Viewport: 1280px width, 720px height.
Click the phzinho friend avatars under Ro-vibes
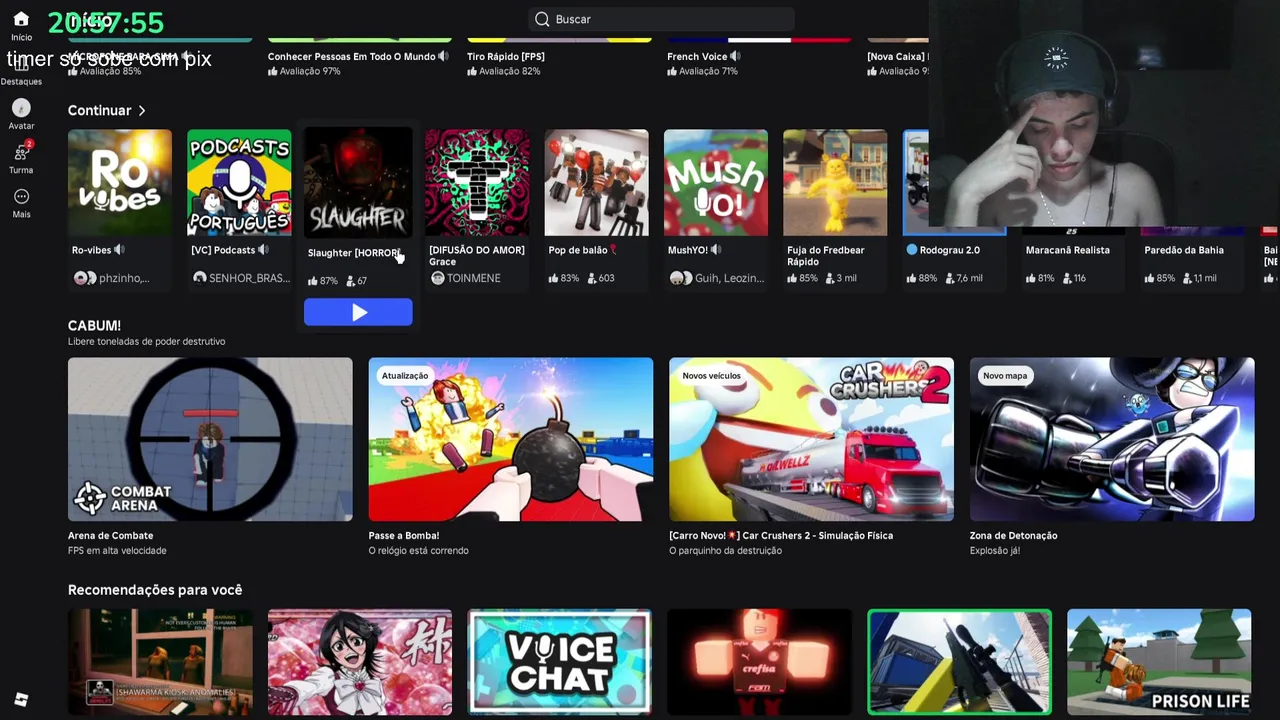coord(85,278)
